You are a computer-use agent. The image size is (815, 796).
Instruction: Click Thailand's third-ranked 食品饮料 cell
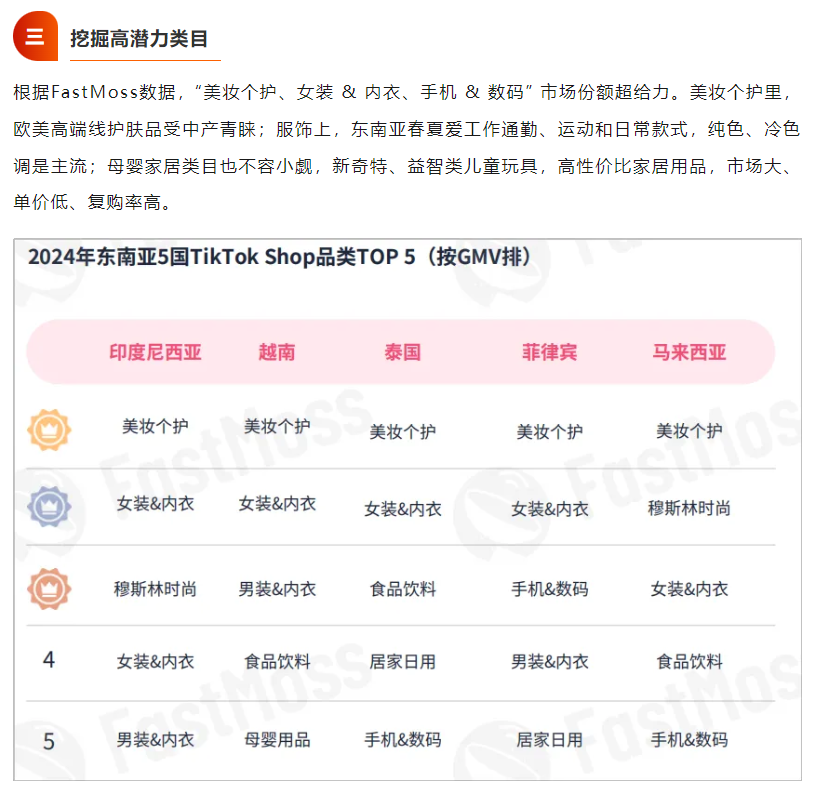click(403, 589)
